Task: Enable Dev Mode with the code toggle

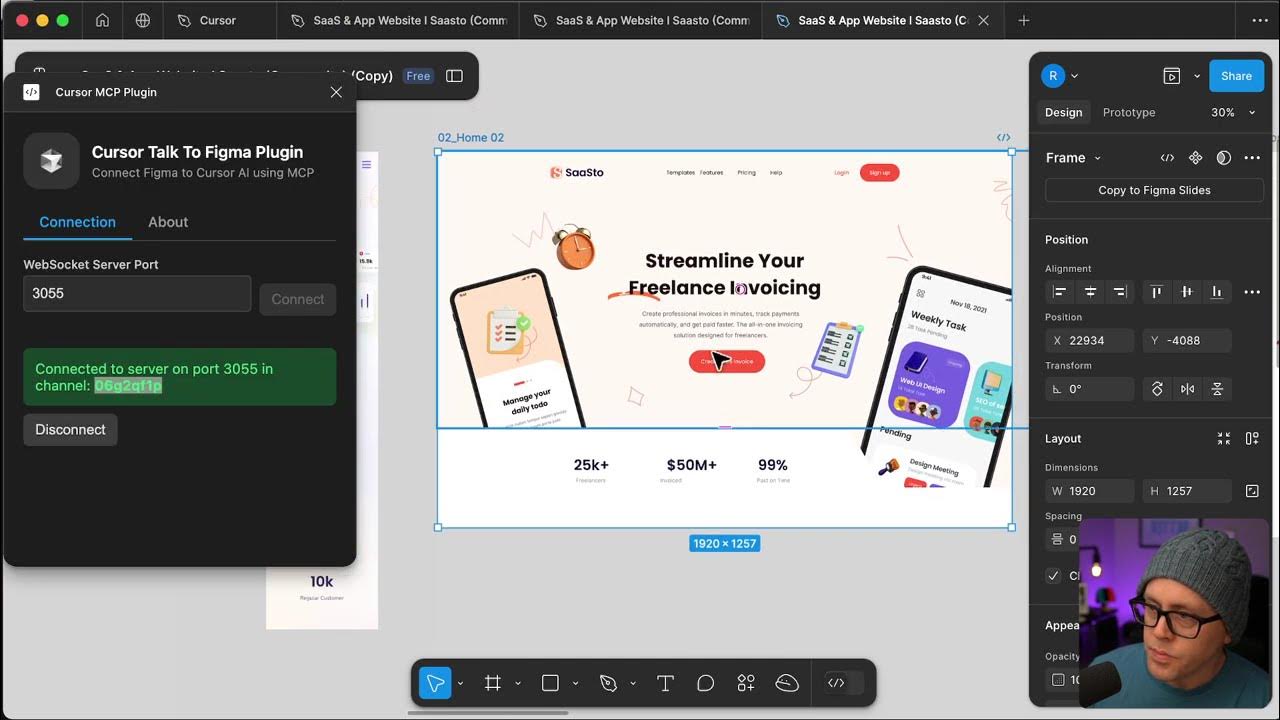Action: [x=838, y=682]
